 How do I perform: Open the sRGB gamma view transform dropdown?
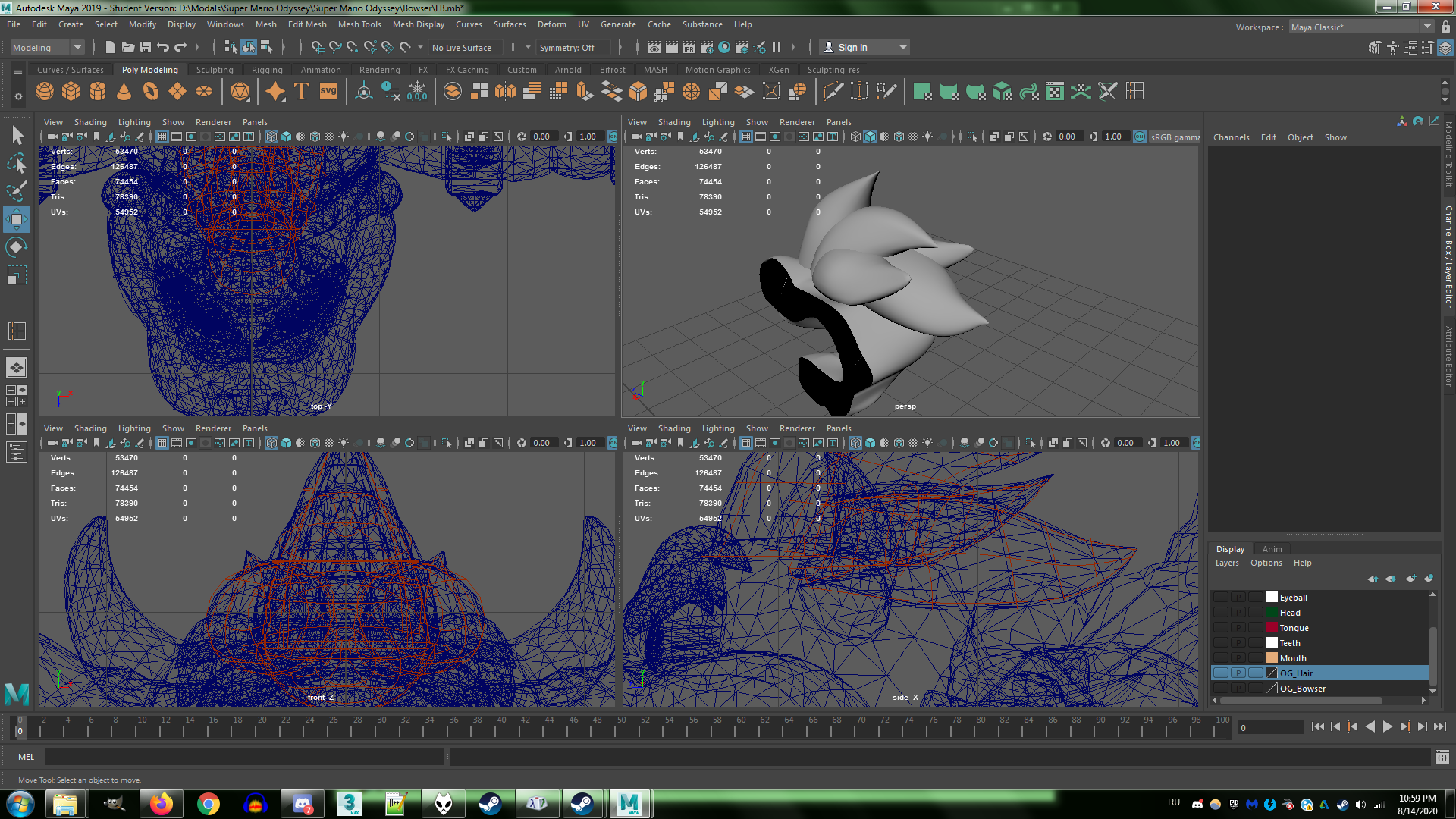pos(1174,137)
